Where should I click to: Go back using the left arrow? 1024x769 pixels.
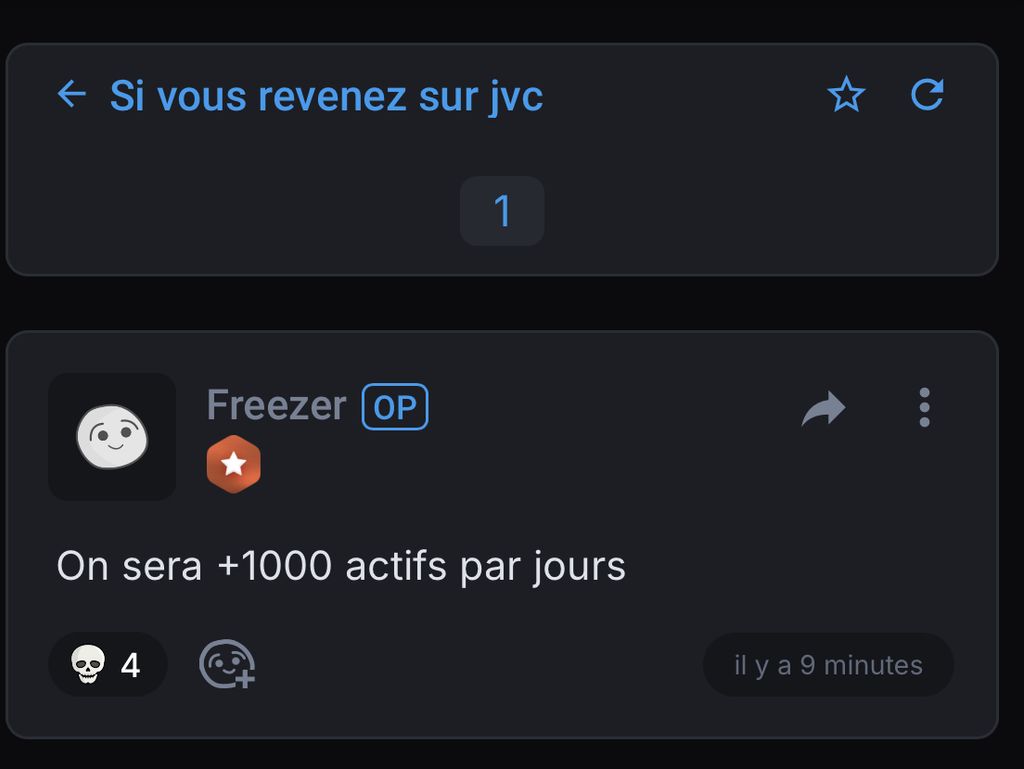(71, 95)
